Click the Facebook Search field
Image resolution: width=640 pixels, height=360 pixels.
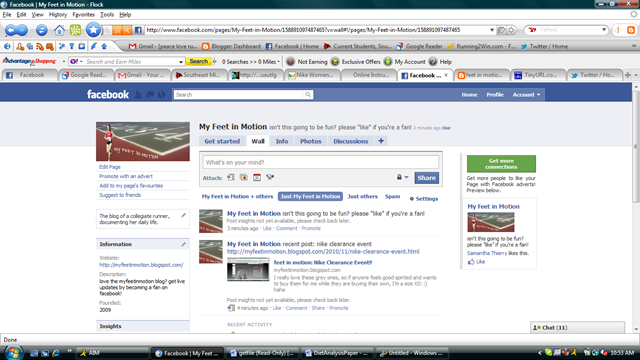[239, 95]
